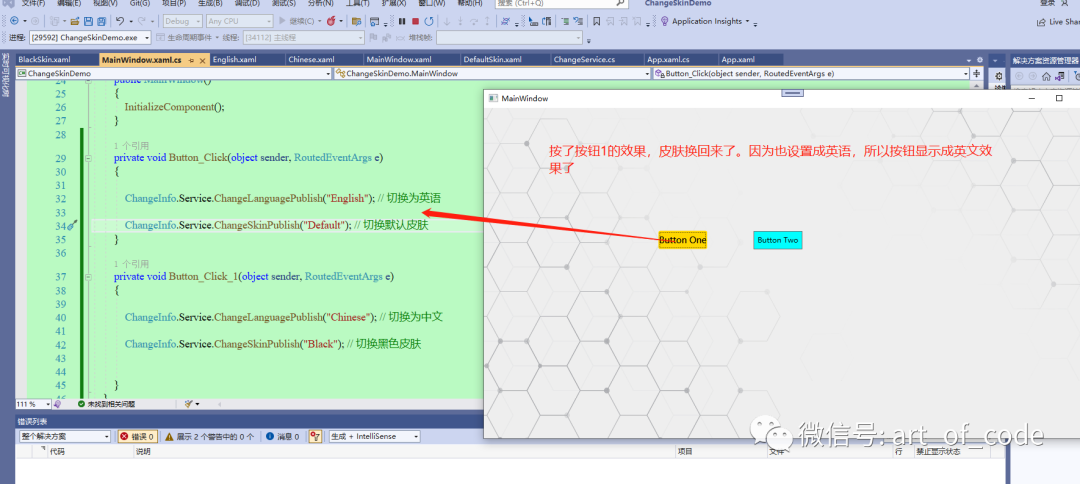This screenshot has height=484, width=1080.
Task: Click the screwdriver indicator on line 34
Action: [x=72, y=226]
